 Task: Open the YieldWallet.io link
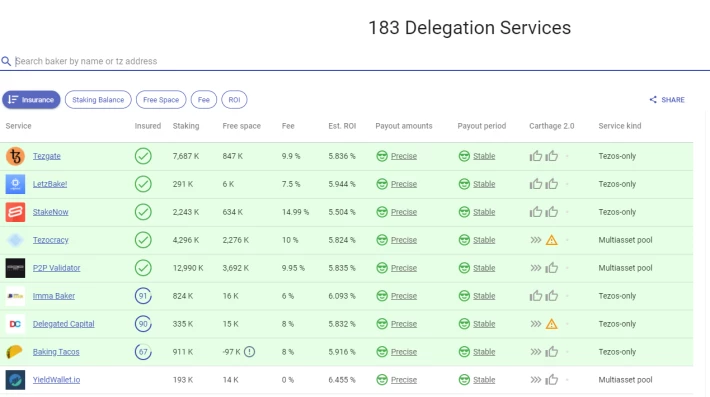point(56,380)
